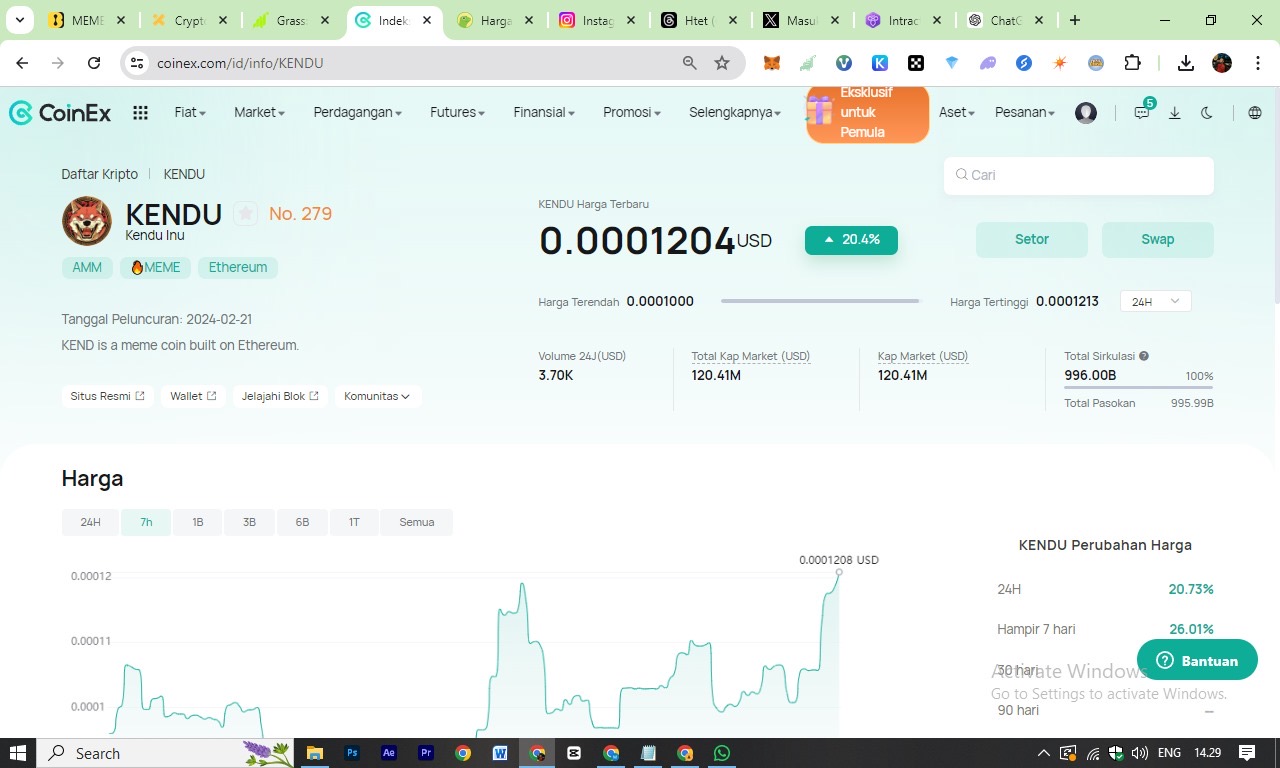Expand the Finansial menu
The image size is (1280, 768).
click(x=544, y=112)
